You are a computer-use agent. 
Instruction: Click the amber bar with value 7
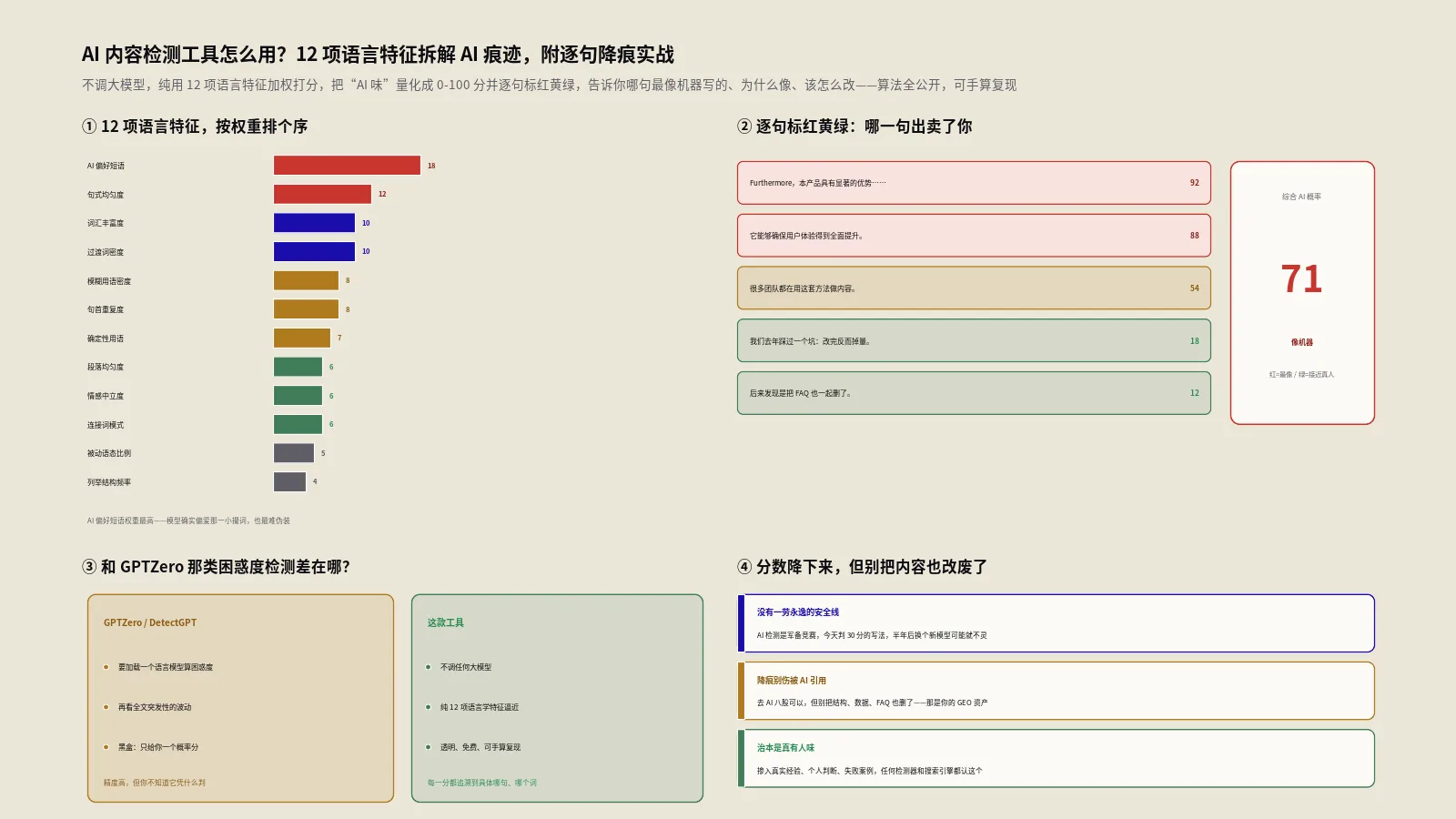tap(302, 338)
